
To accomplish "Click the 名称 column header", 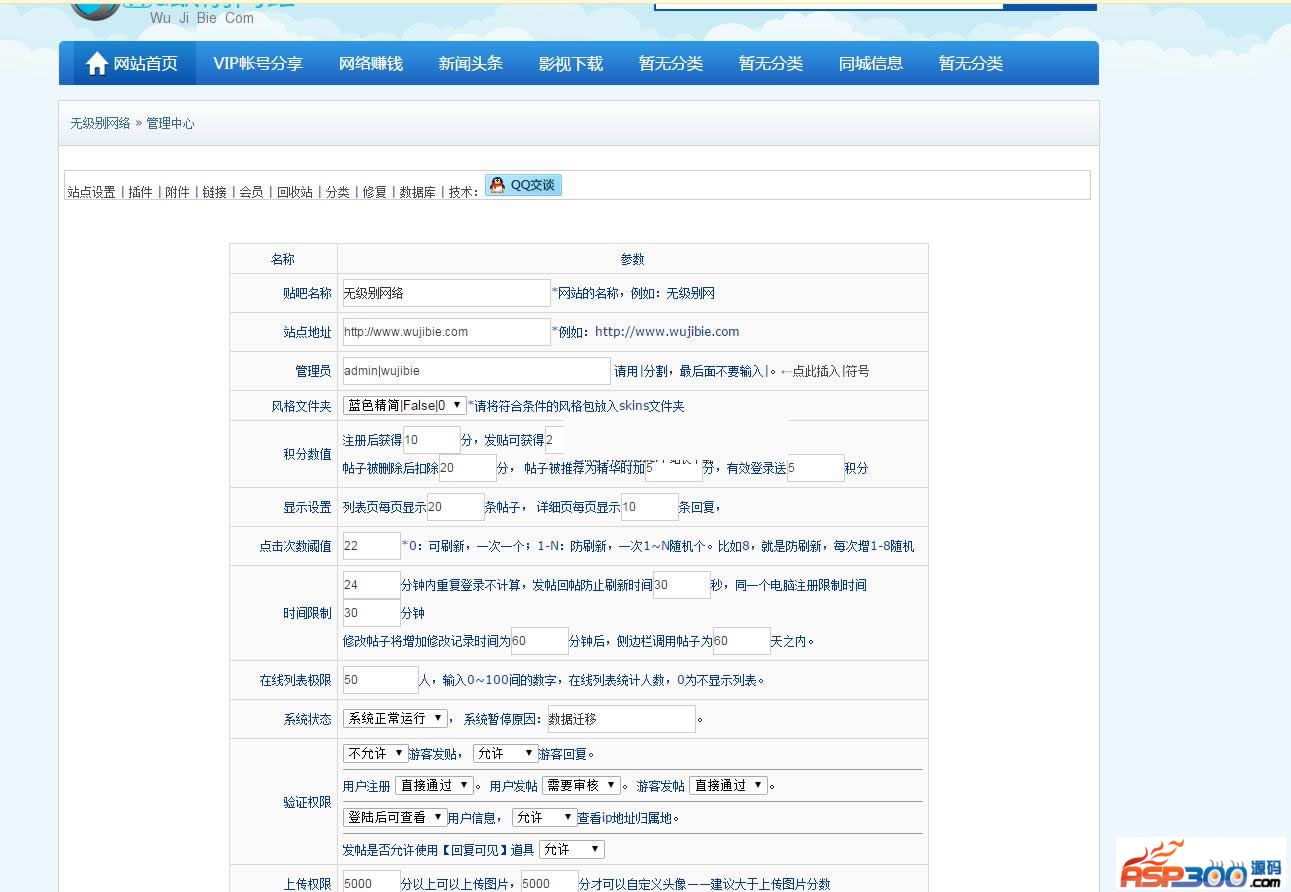I will (283, 259).
